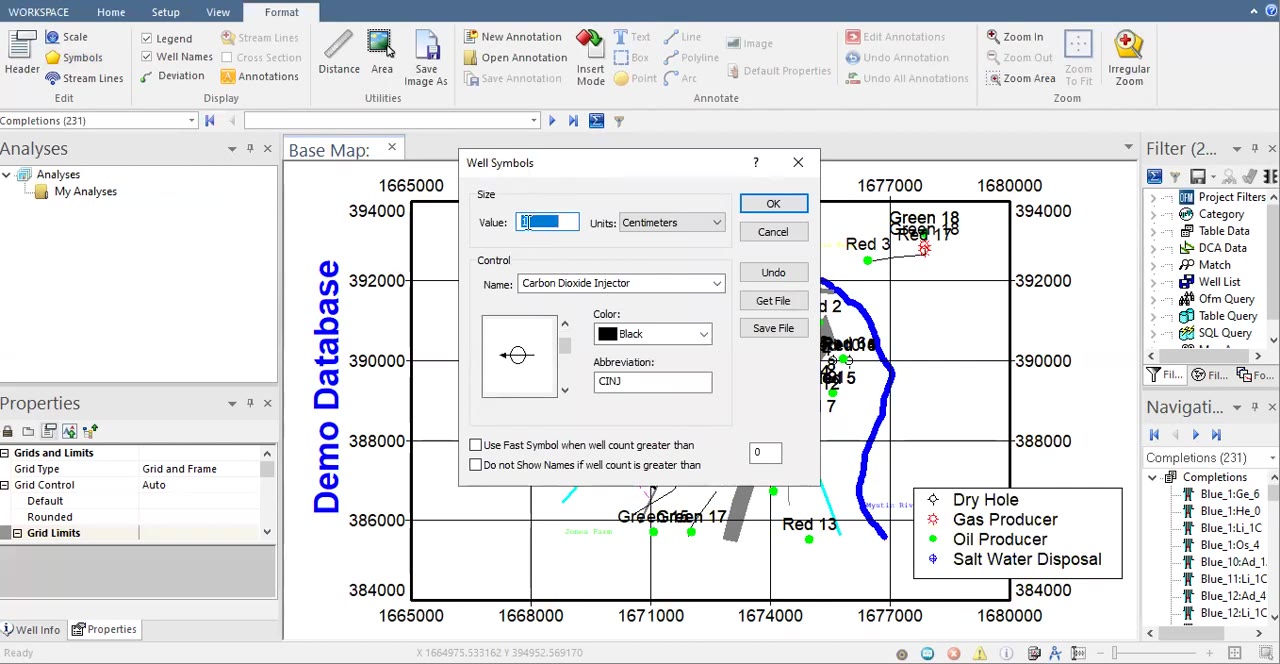This screenshot has height=664, width=1280.
Task: Open the Units dropdown
Action: pos(671,223)
